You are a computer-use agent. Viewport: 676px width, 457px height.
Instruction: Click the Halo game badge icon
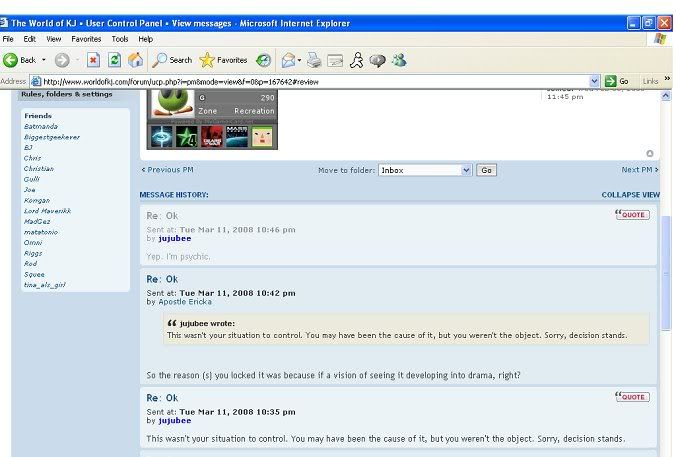pos(162,137)
